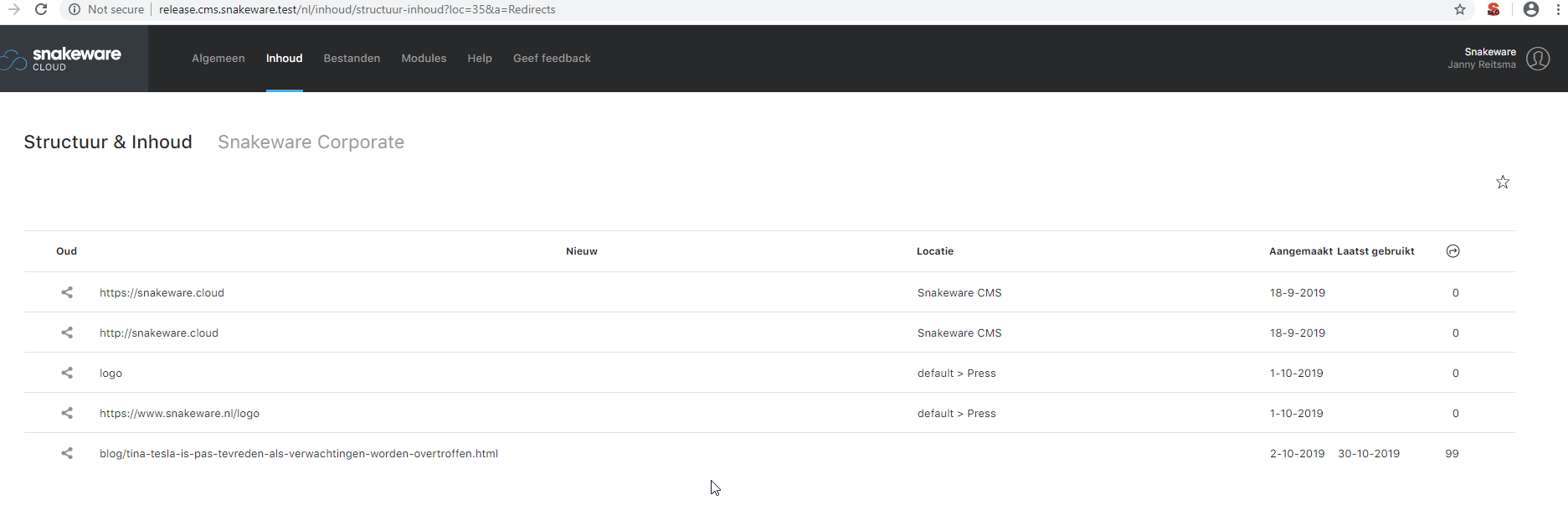1568x526 pixels.
Task: Open the logo redirect entry
Action: (111, 373)
